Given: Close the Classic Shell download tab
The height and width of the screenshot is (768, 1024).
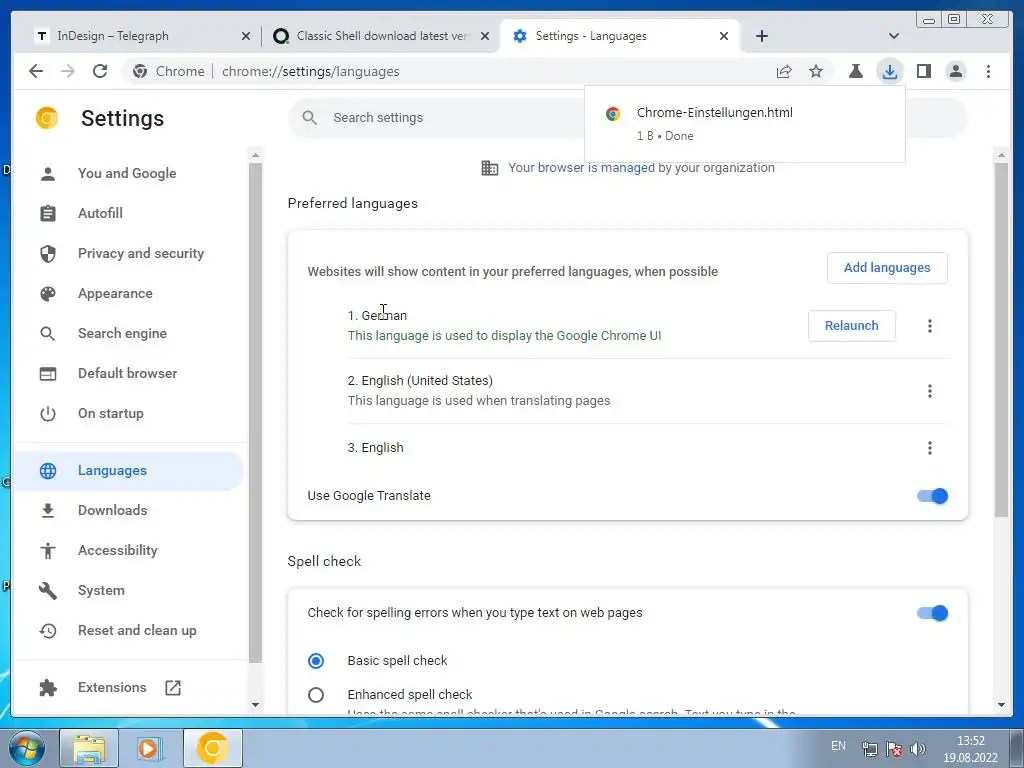Looking at the screenshot, I should (x=485, y=37).
